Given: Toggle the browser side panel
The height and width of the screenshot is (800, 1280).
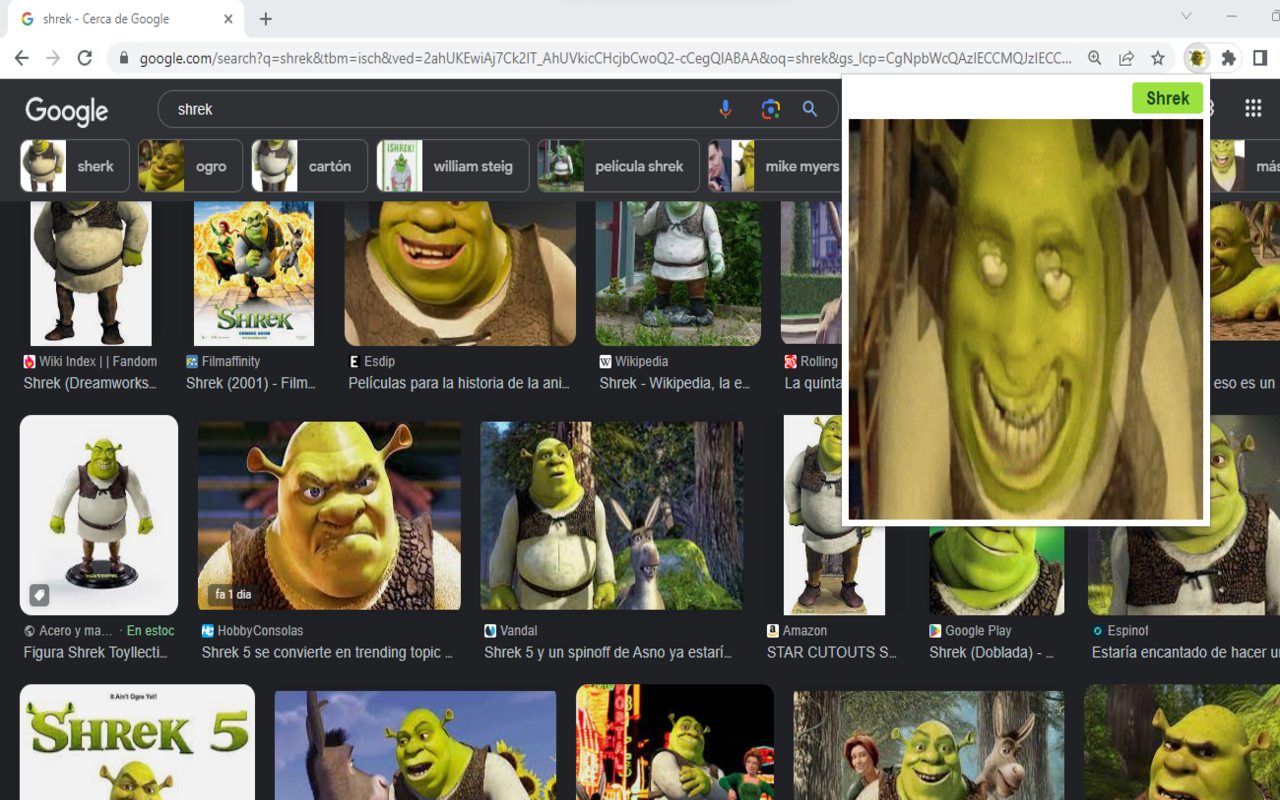Looking at the screenshot, I should coord(1260,58).
